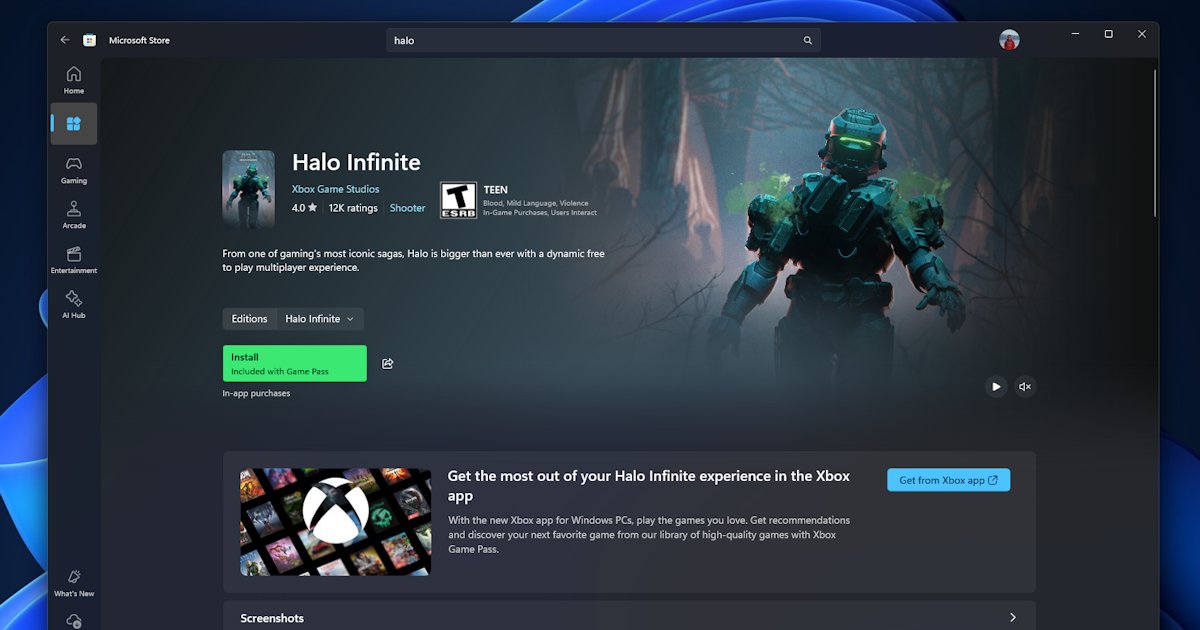Open the AI Hub
Viewport: 1200px width, 630px height.
73,305
